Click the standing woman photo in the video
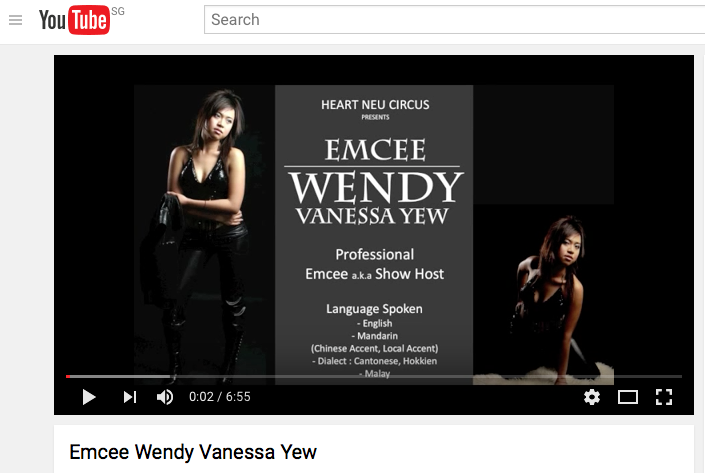705x473 pixels. pyautogui.click(x=205, y=234)
